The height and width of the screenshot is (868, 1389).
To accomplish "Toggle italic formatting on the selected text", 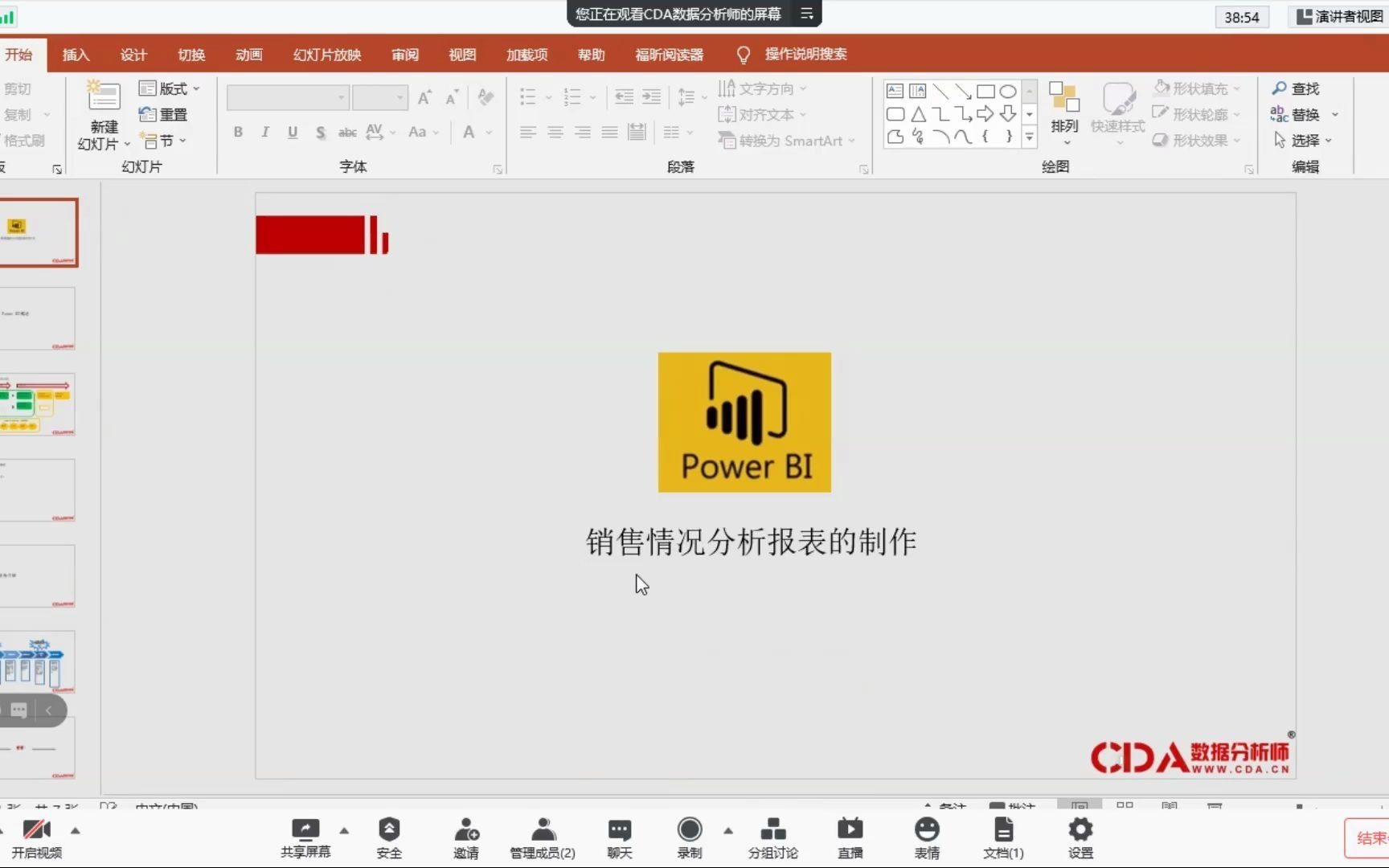I will tap(264, 132).
